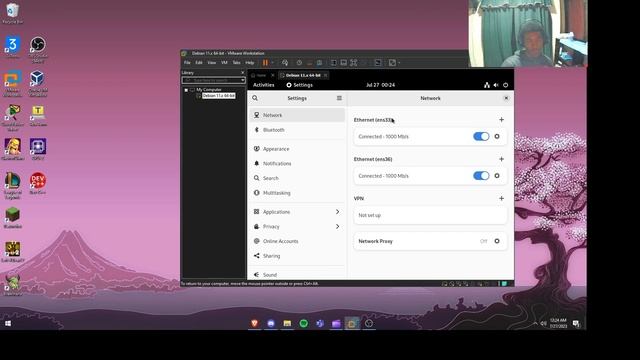Expand the Applications settings chevron
The image size is (640, 360).
click(x=338, y=211)
